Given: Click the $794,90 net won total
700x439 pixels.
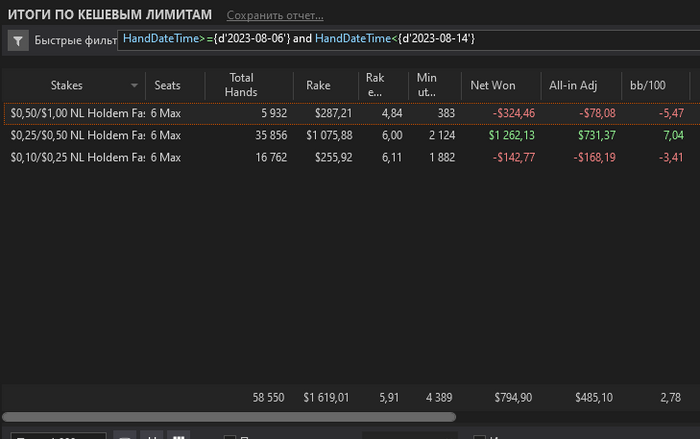Looking at the screenshot, I should pos(513,397).
